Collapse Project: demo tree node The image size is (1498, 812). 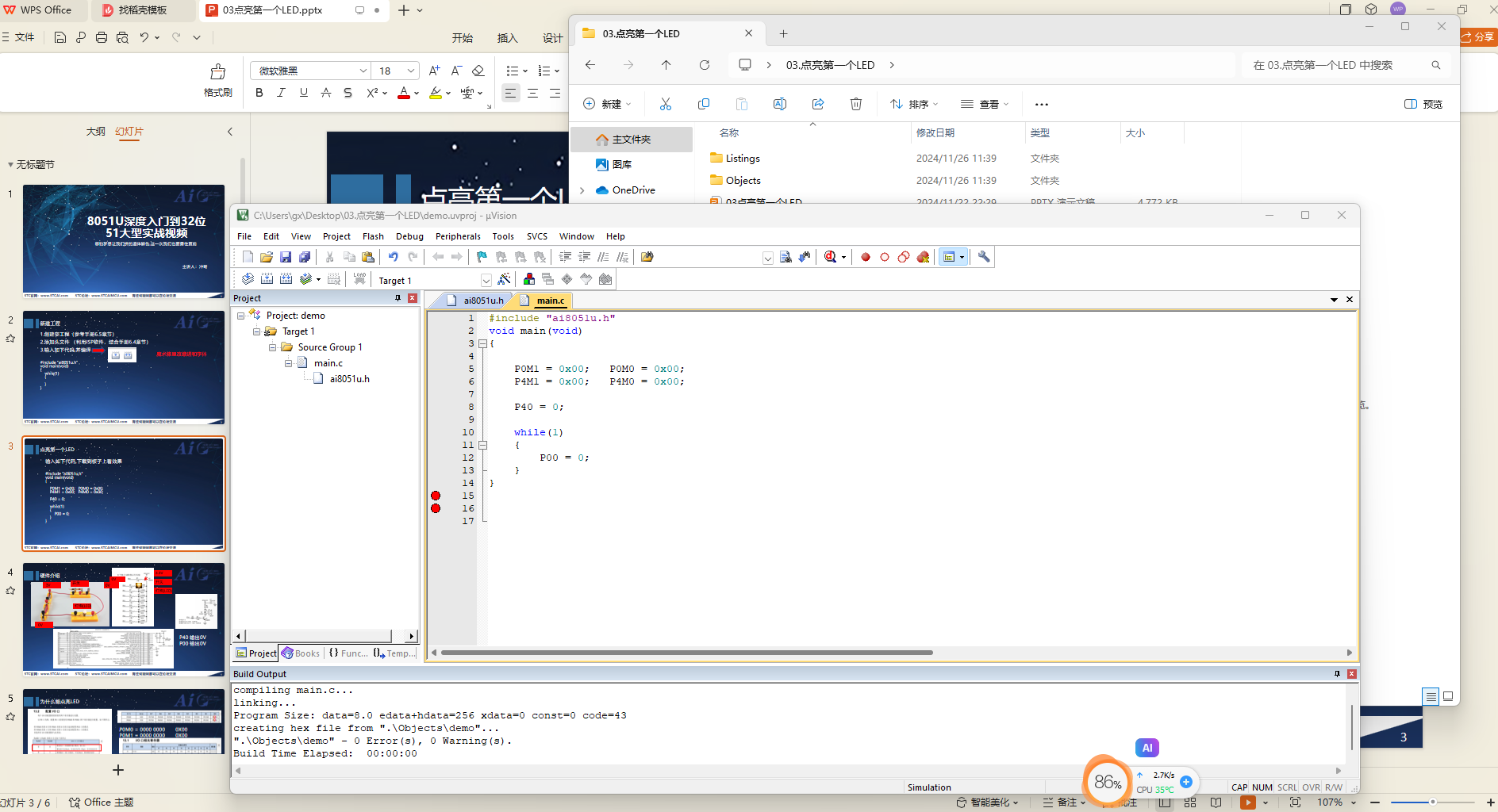(241, 316)
